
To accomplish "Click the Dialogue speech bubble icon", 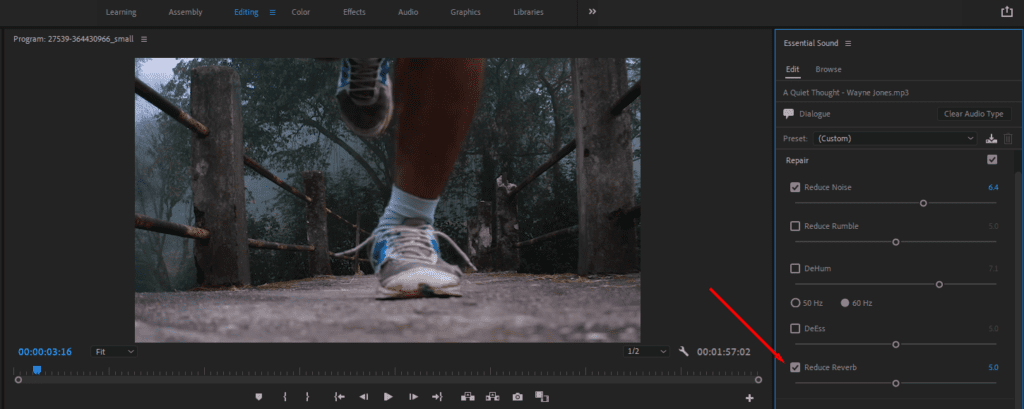I will tap(788, 114).
